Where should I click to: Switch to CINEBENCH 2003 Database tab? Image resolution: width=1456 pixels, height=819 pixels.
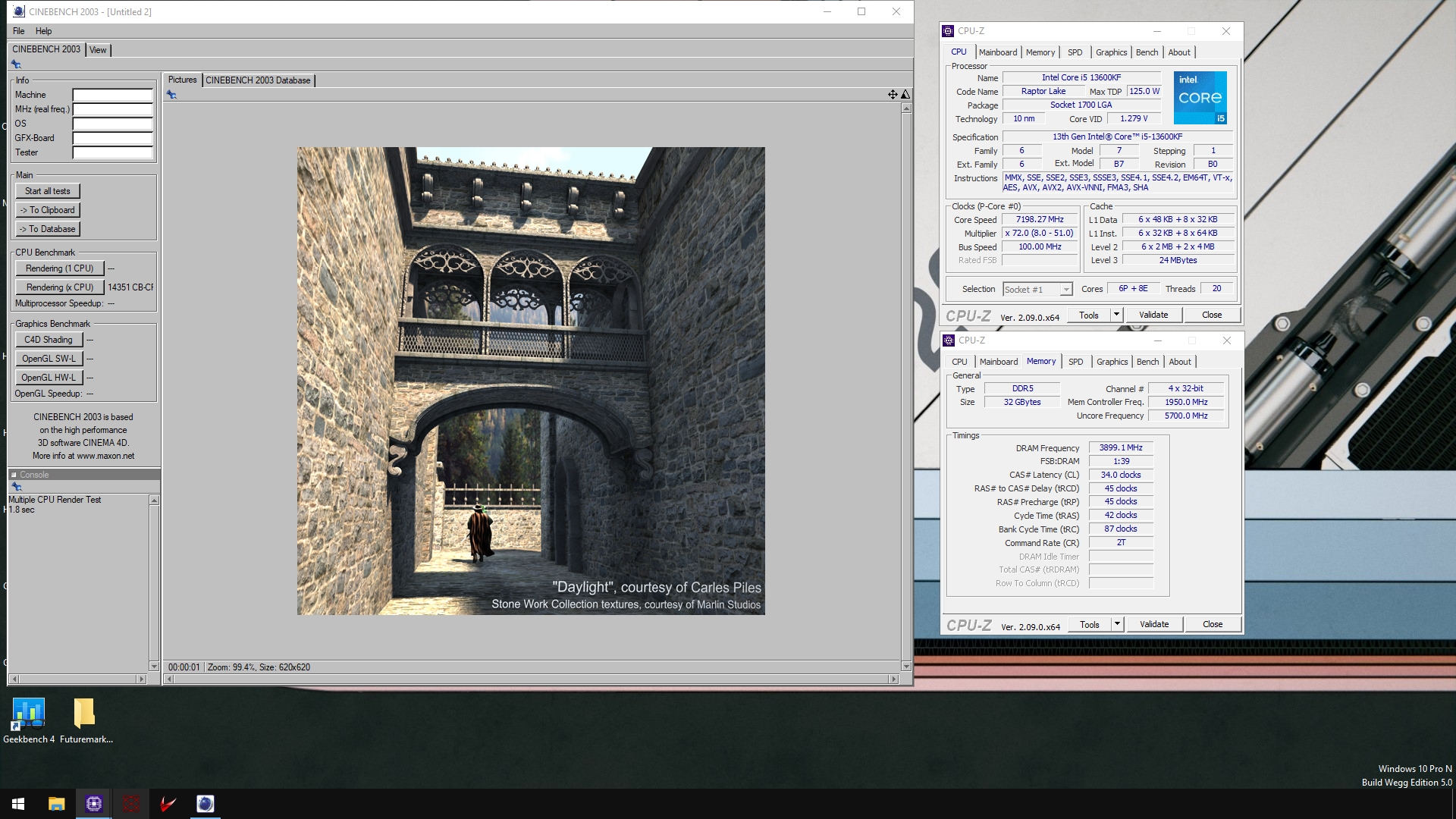pos(258,80)
